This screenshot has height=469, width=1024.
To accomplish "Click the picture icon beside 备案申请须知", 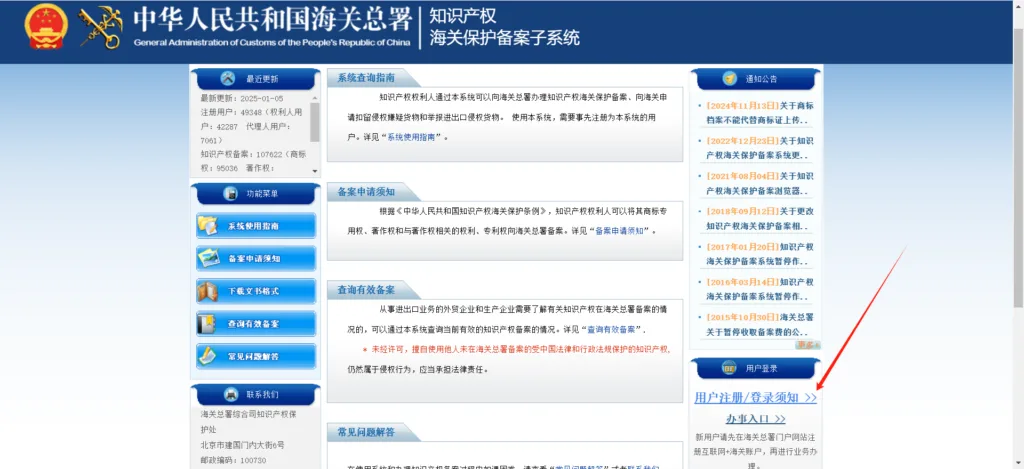I will pos(208,258).
